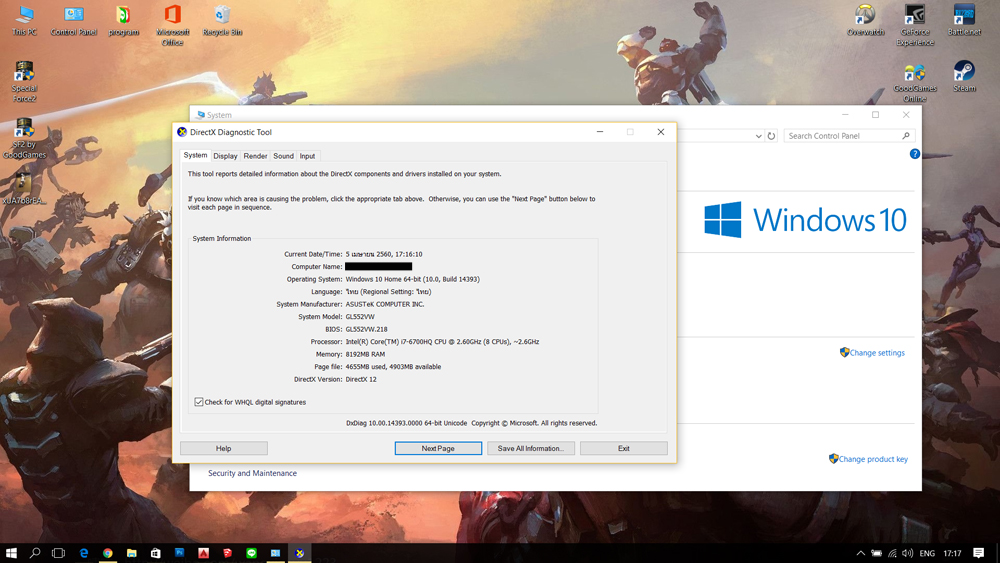Focus the Search Control Panel field
Screen dimensions: 1000x563
849,136
